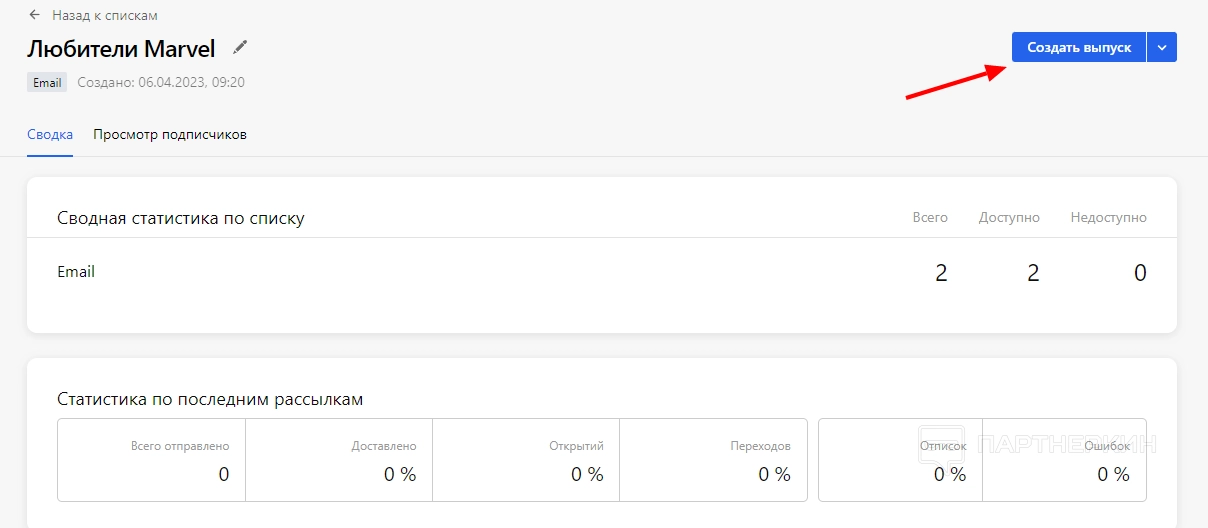Click the "Доступно" subscriber count
The height and width of the screenshot is (528, 1208).
click(x=1033, y=273)
